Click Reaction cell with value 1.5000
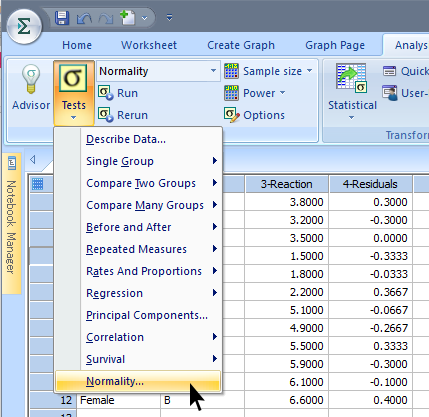 click(x=287, y=256)
